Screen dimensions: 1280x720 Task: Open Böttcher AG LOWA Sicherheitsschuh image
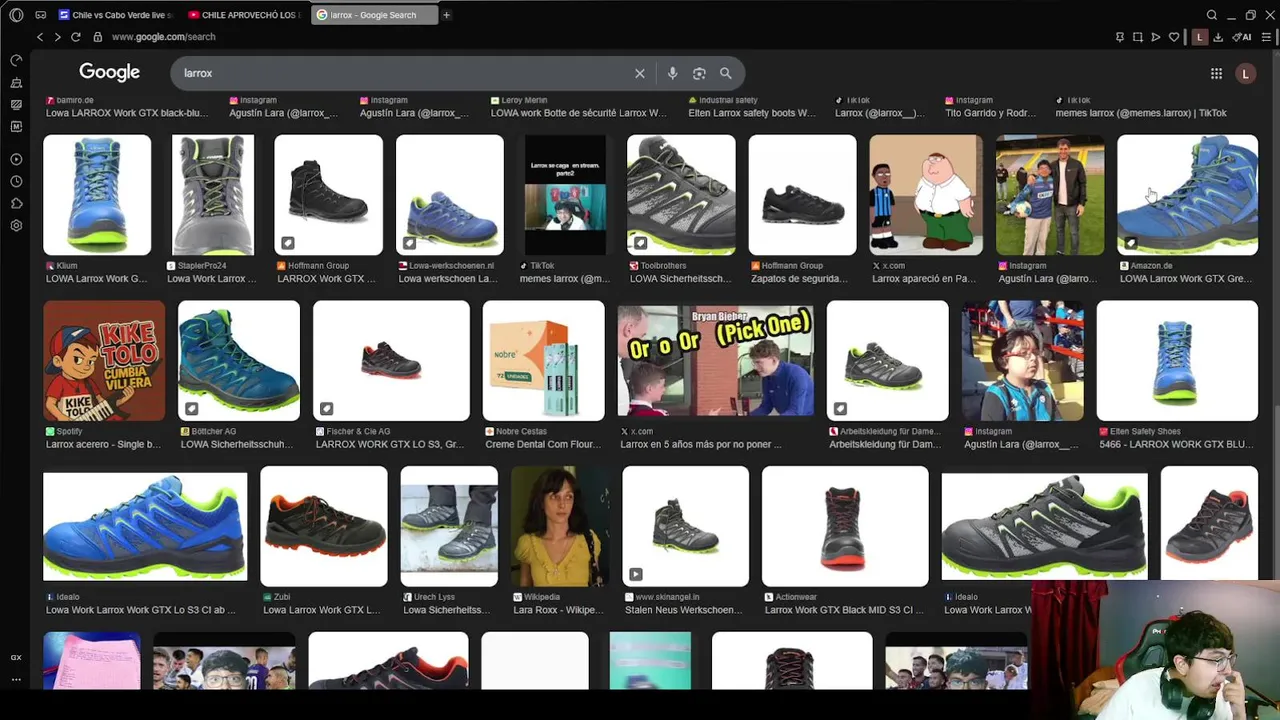click(238, 361)
